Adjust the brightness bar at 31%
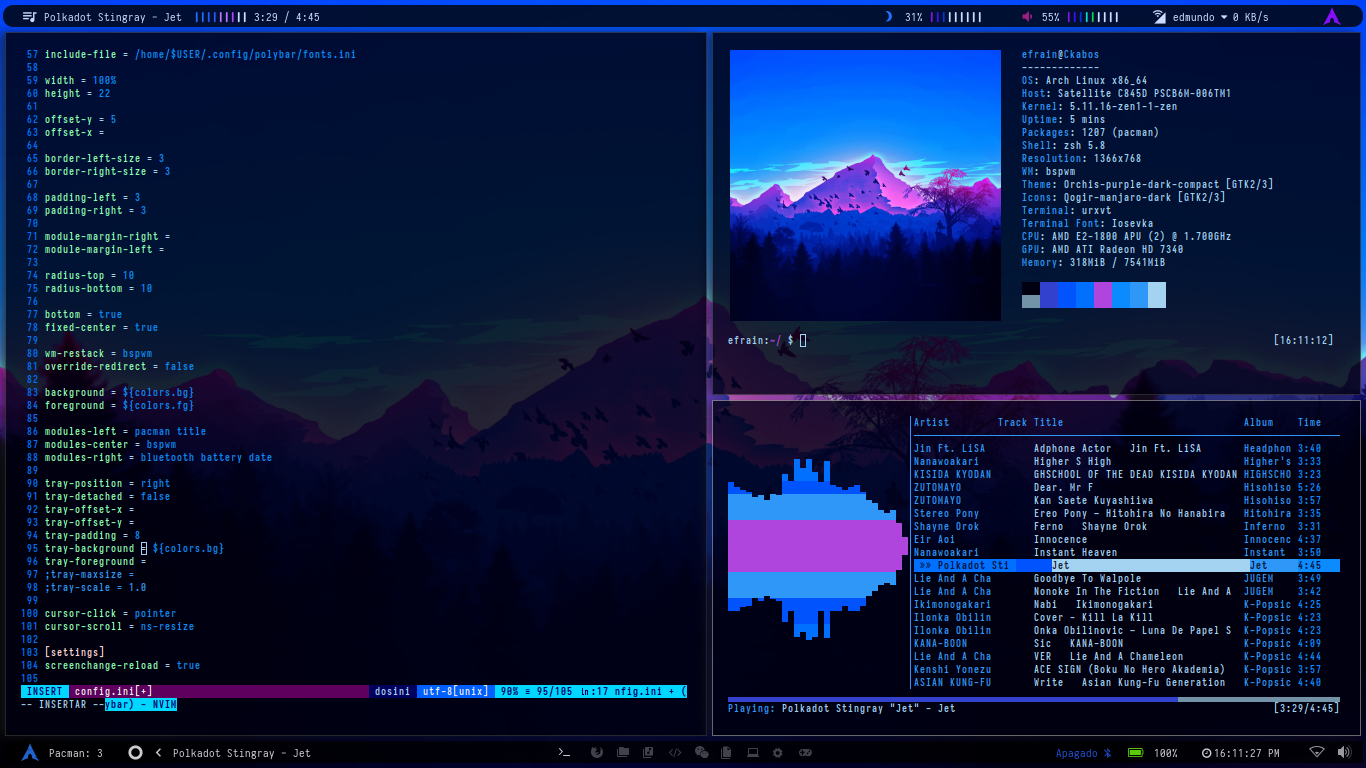 [956, 17]
